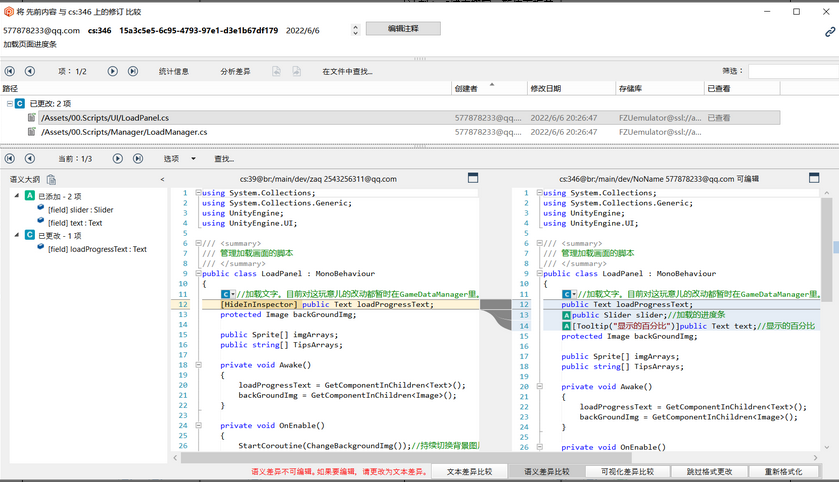Select [field] slider : Slider outline item

point(81,209)
